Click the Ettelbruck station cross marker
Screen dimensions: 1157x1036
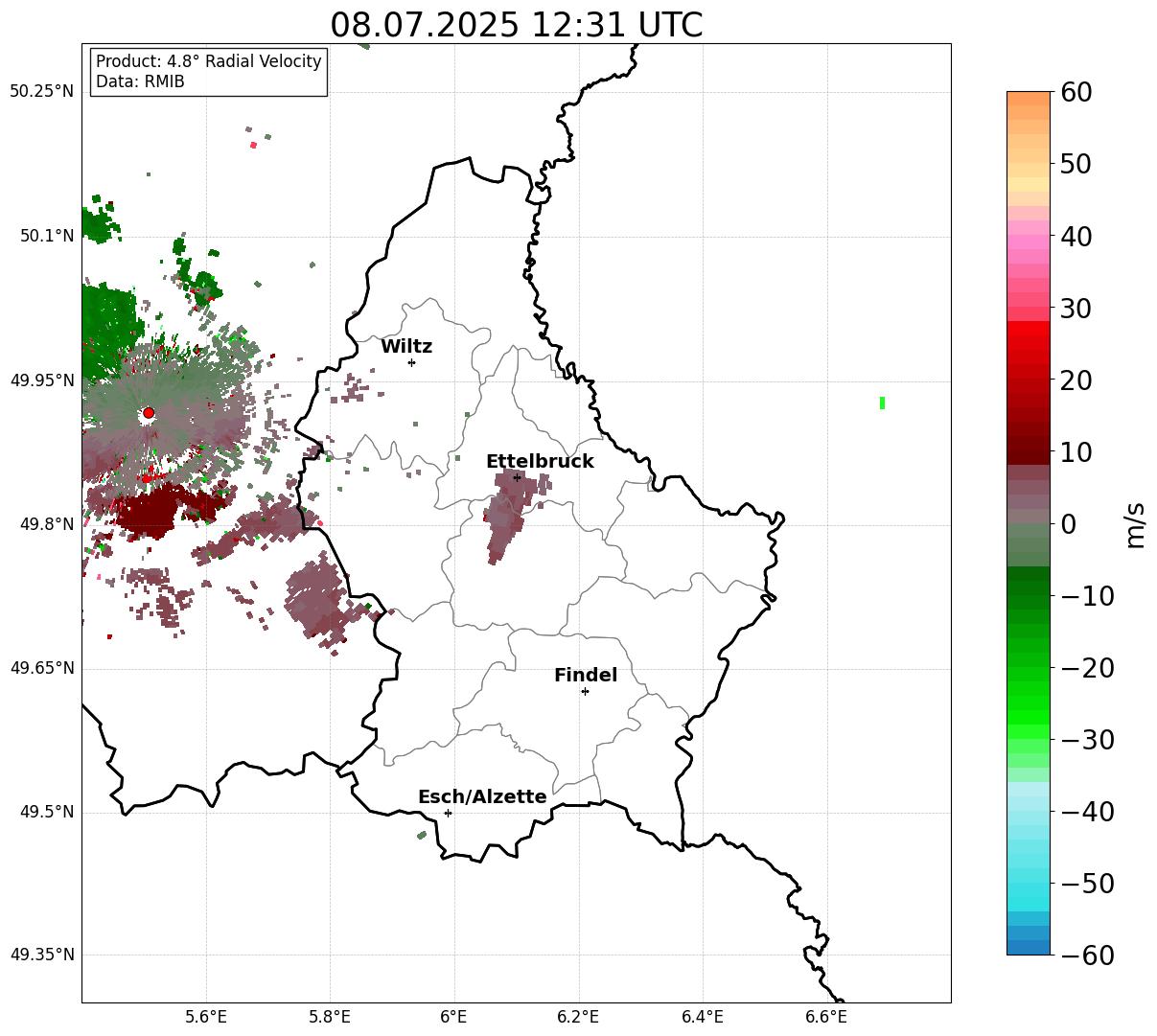(x=517, y=476)
